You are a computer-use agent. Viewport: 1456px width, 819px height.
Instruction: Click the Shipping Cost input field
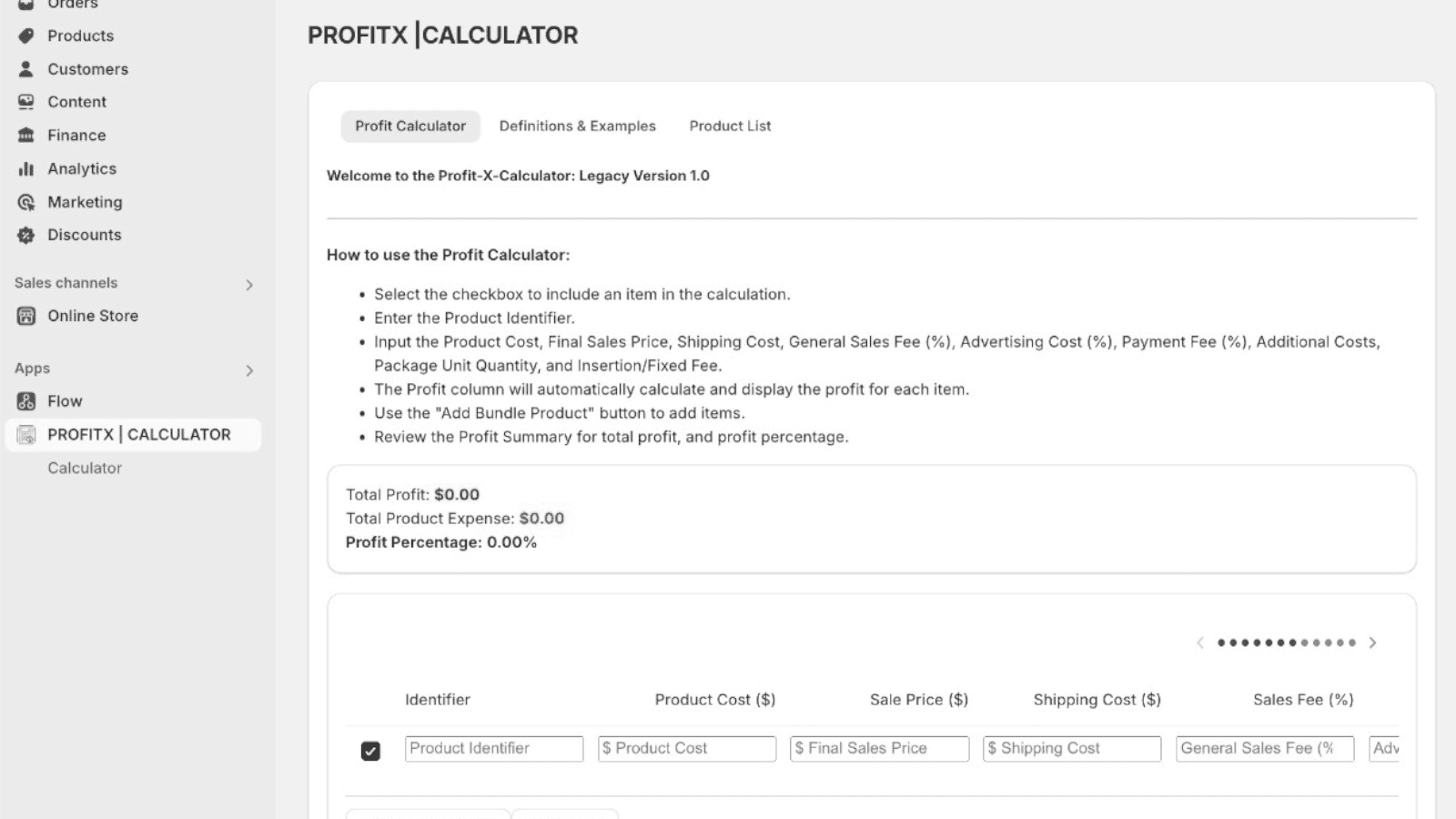pyautogui.click(x=1072, y=748)
